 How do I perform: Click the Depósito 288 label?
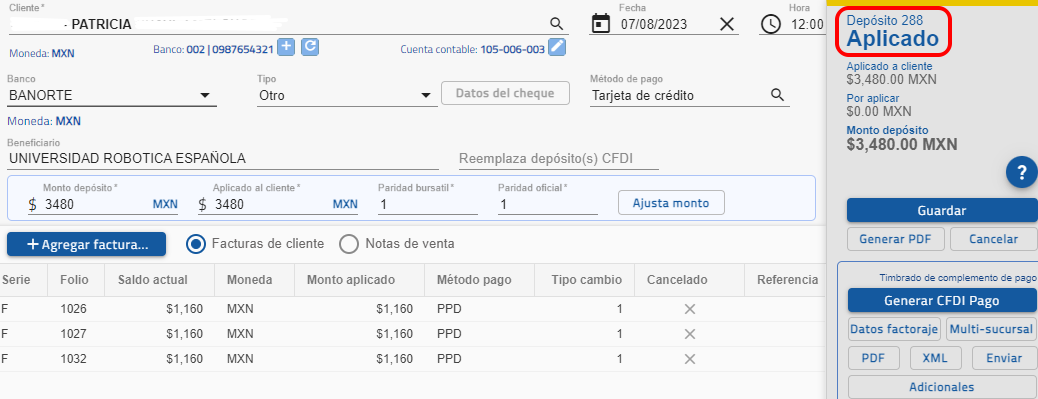(884, 21)
